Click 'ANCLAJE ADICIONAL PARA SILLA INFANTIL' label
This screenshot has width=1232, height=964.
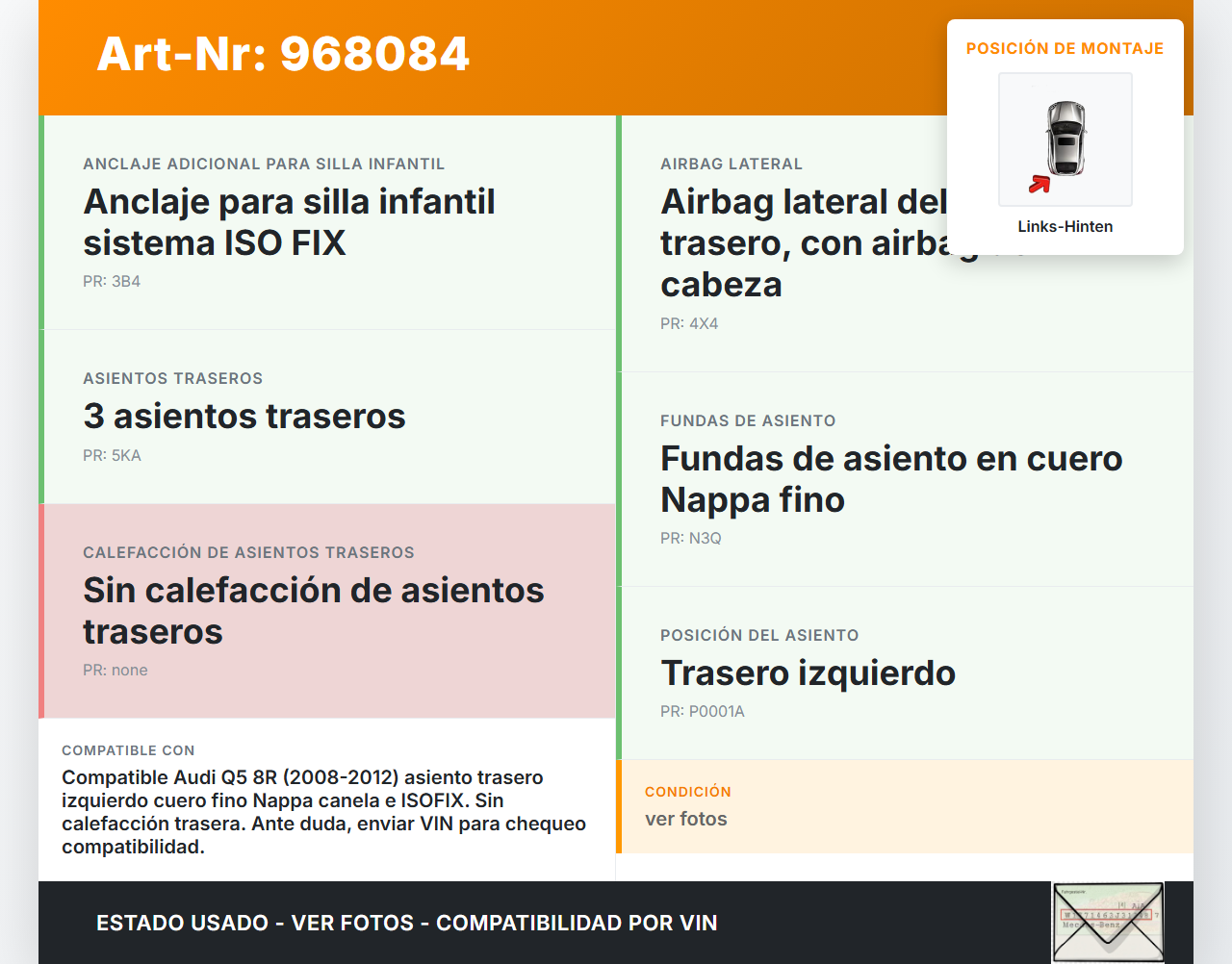[264, 164]
